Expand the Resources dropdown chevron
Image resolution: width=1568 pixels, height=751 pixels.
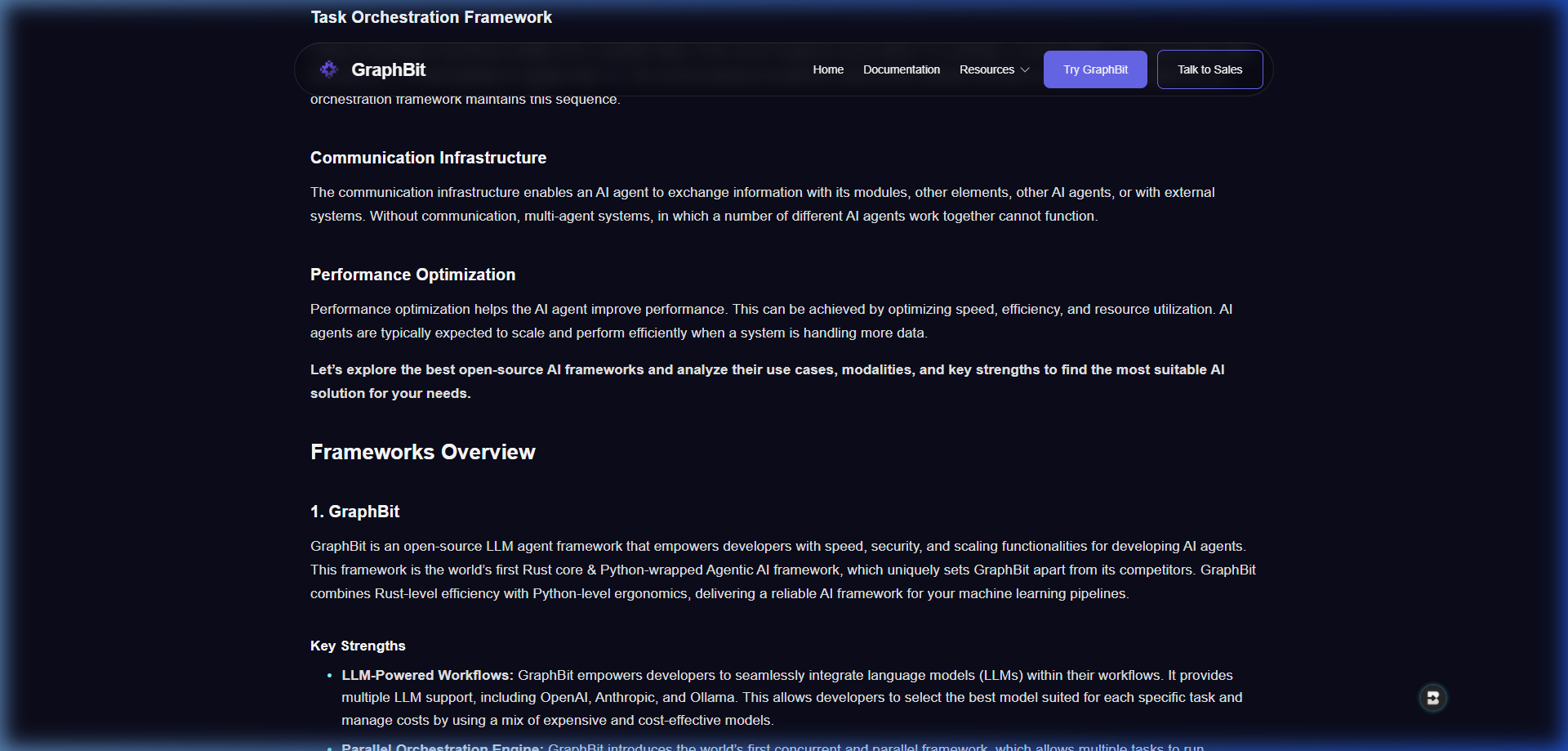1025,70
